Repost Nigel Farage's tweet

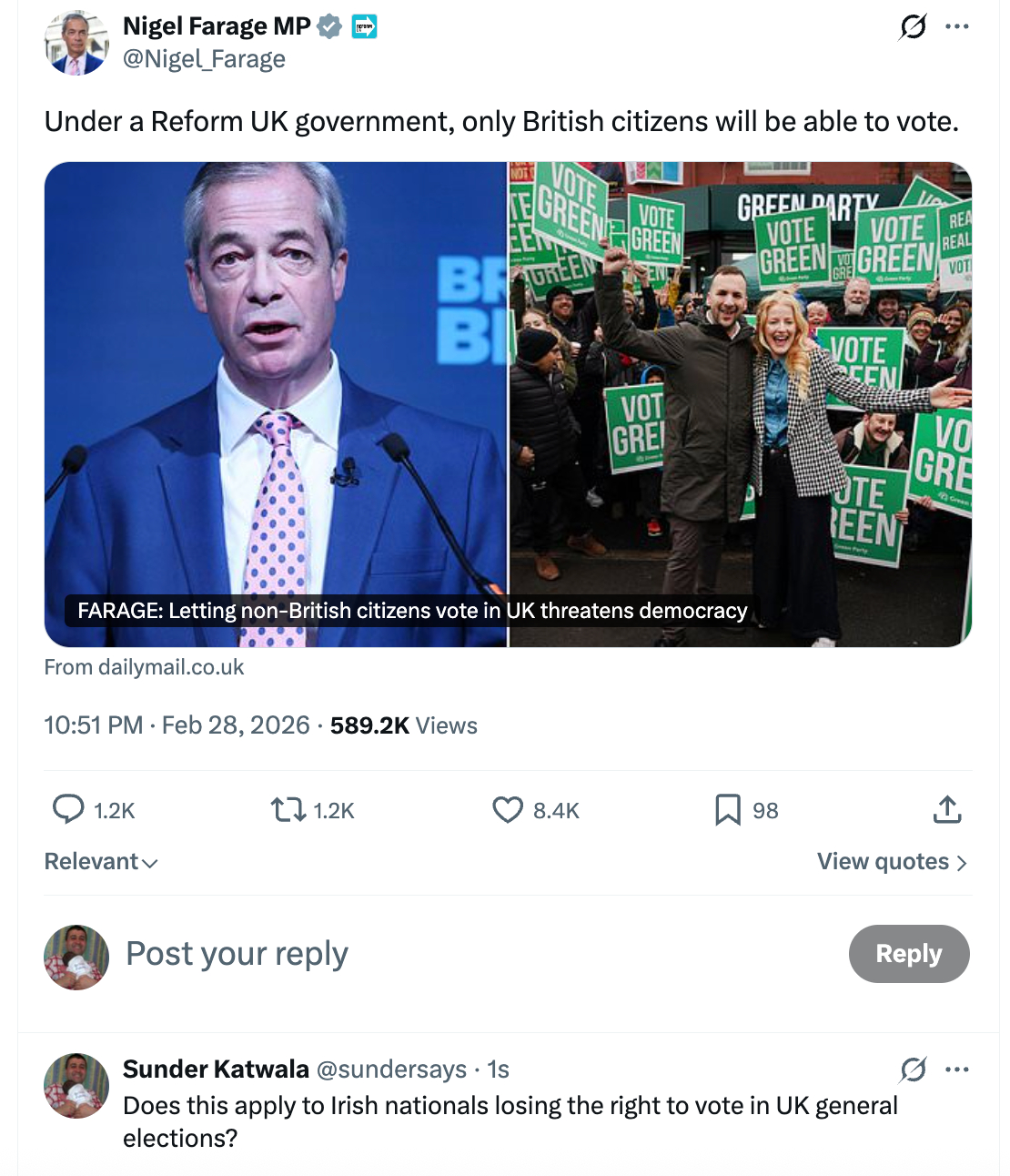288,809
